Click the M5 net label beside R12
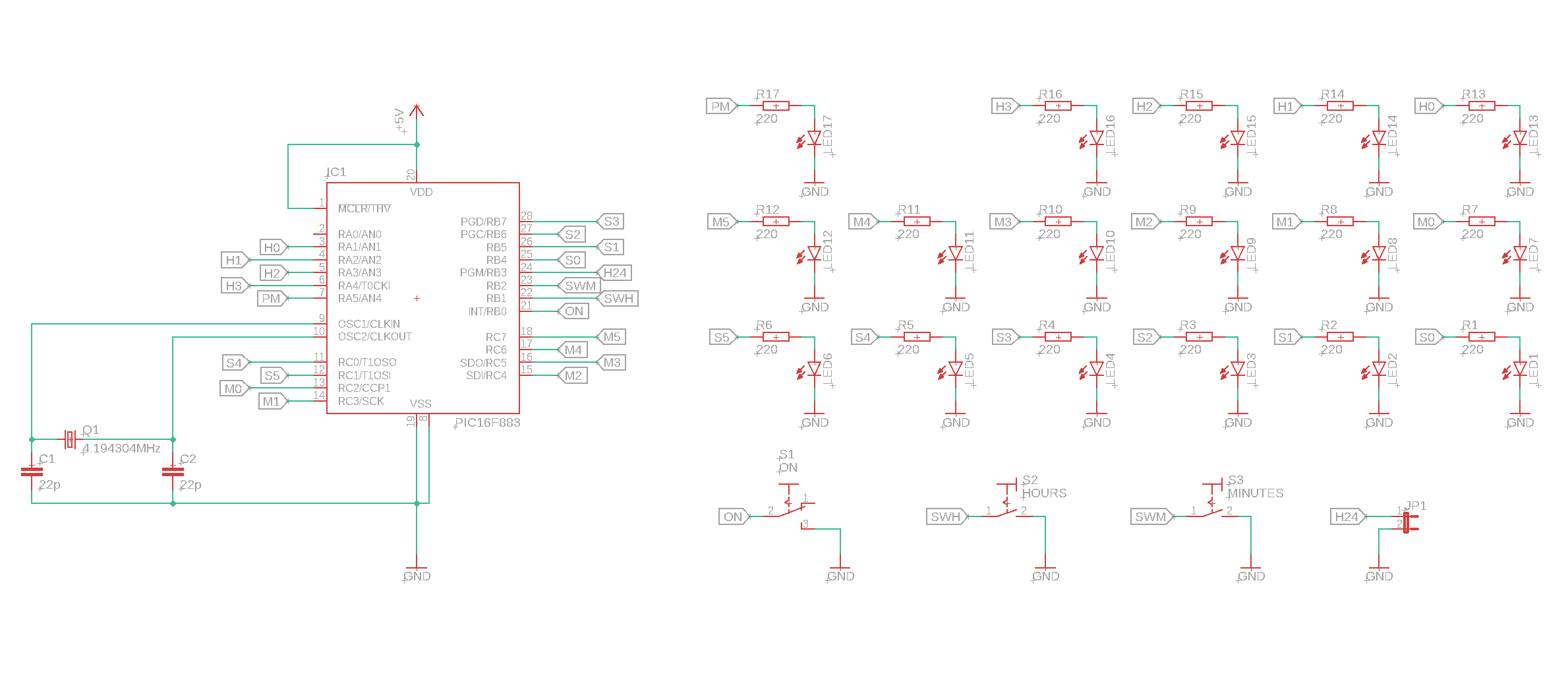This screenshot has height=680, width=1568. click(721, 222)
